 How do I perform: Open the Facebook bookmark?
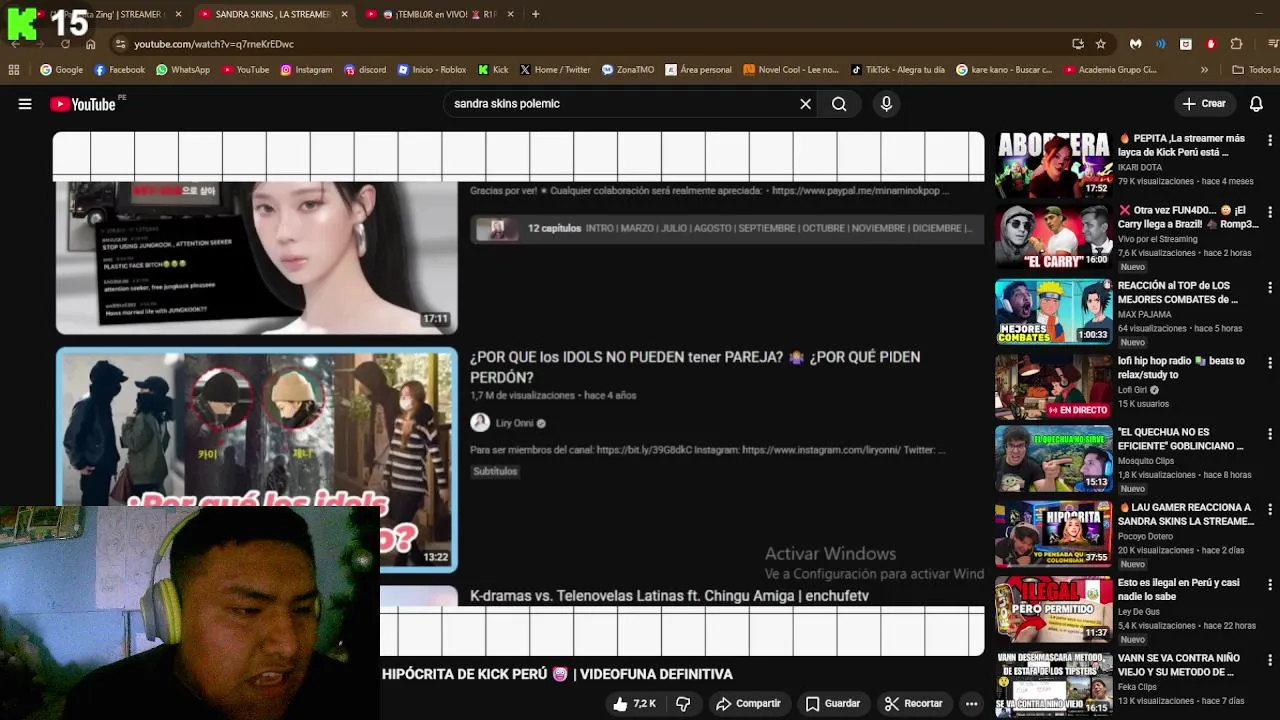pos(119,70)
